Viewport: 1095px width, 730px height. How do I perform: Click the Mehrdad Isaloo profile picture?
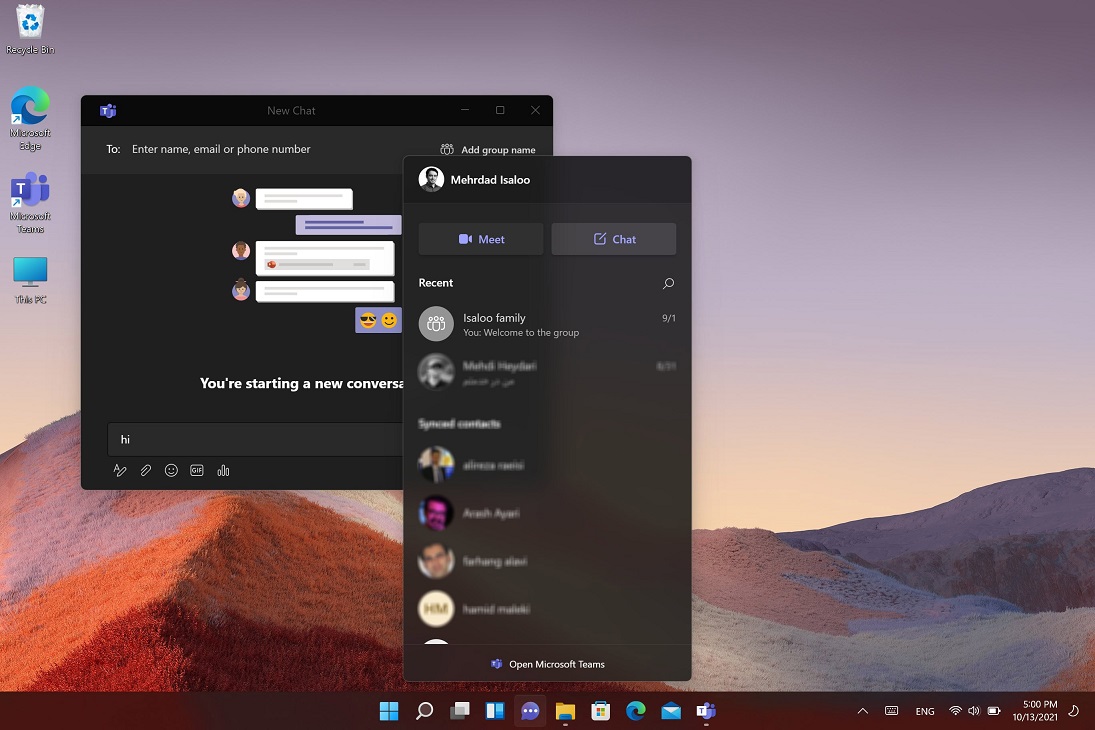pyautogui.click(x=431, y=180)
